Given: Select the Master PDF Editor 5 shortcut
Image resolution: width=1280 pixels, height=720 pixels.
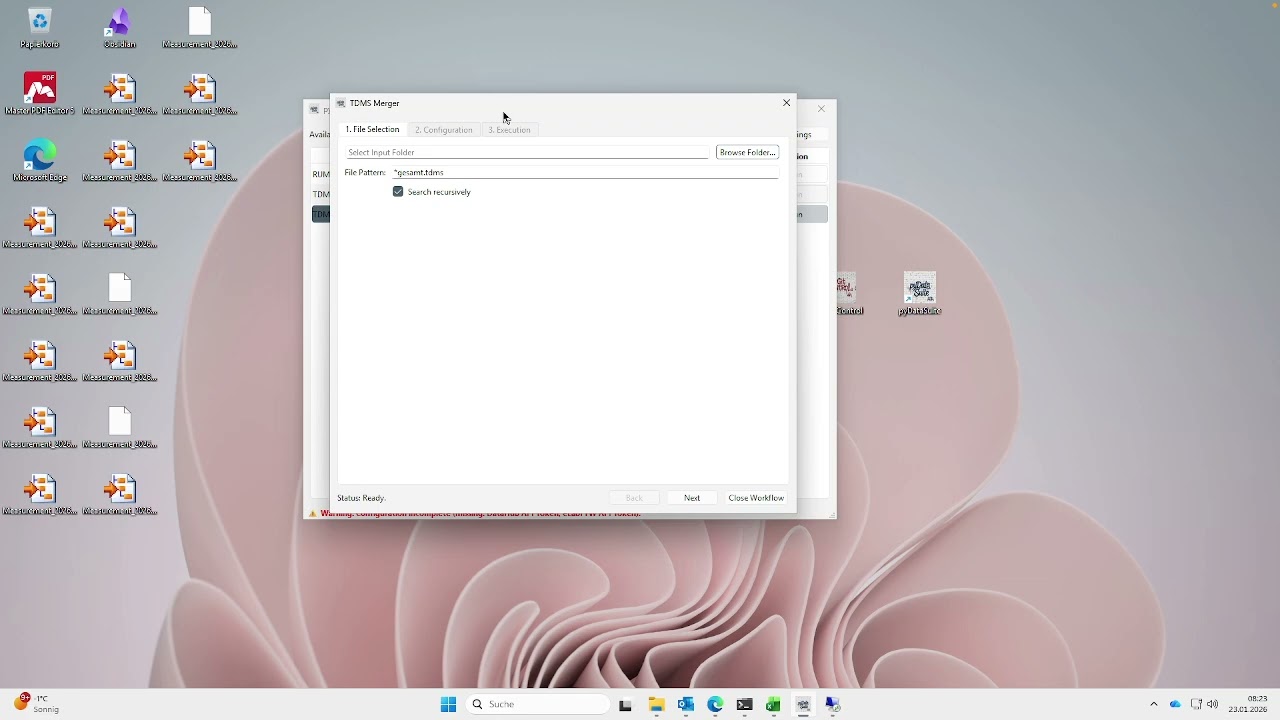Looking at the screenshot, I should tap(40, 93).
